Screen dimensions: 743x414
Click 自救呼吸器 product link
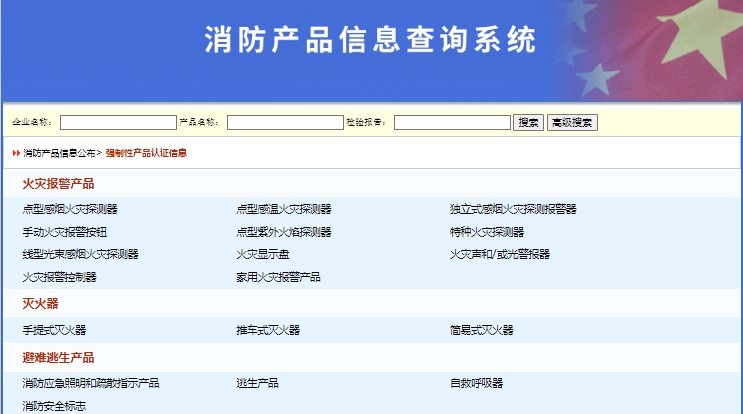coord(476,383)
